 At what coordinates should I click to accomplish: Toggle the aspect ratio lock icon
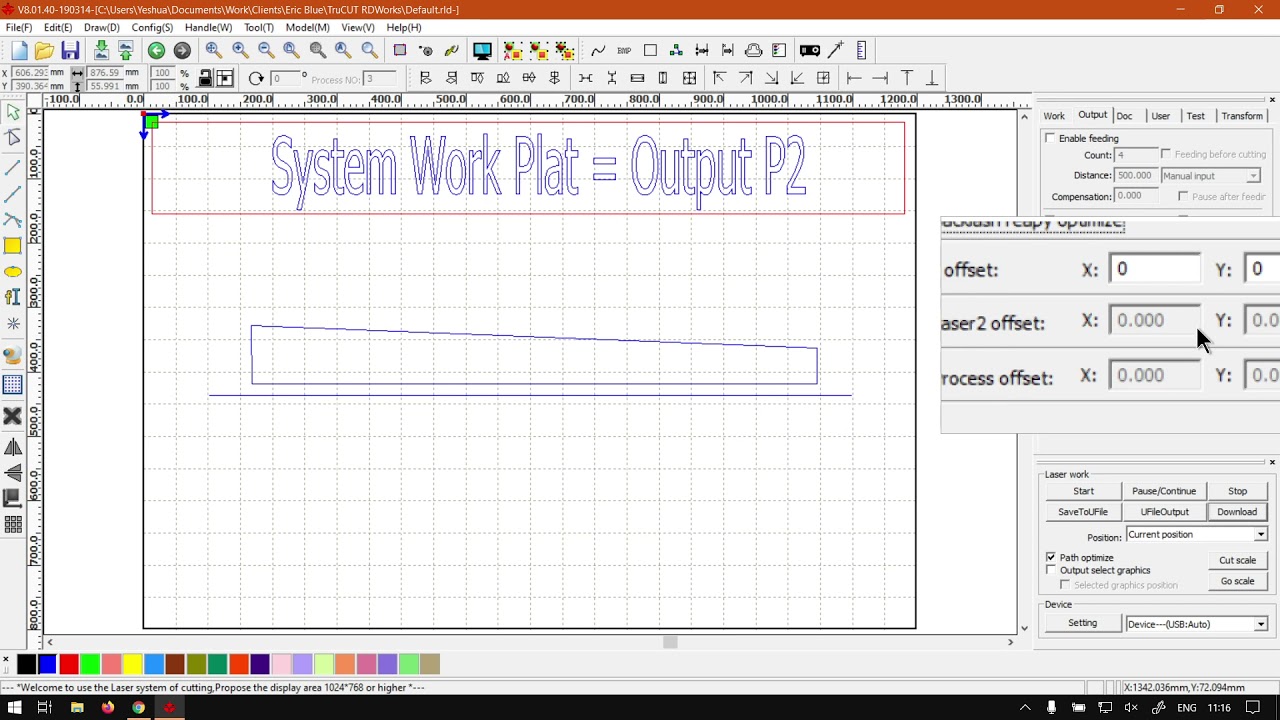tap(205, 79)
